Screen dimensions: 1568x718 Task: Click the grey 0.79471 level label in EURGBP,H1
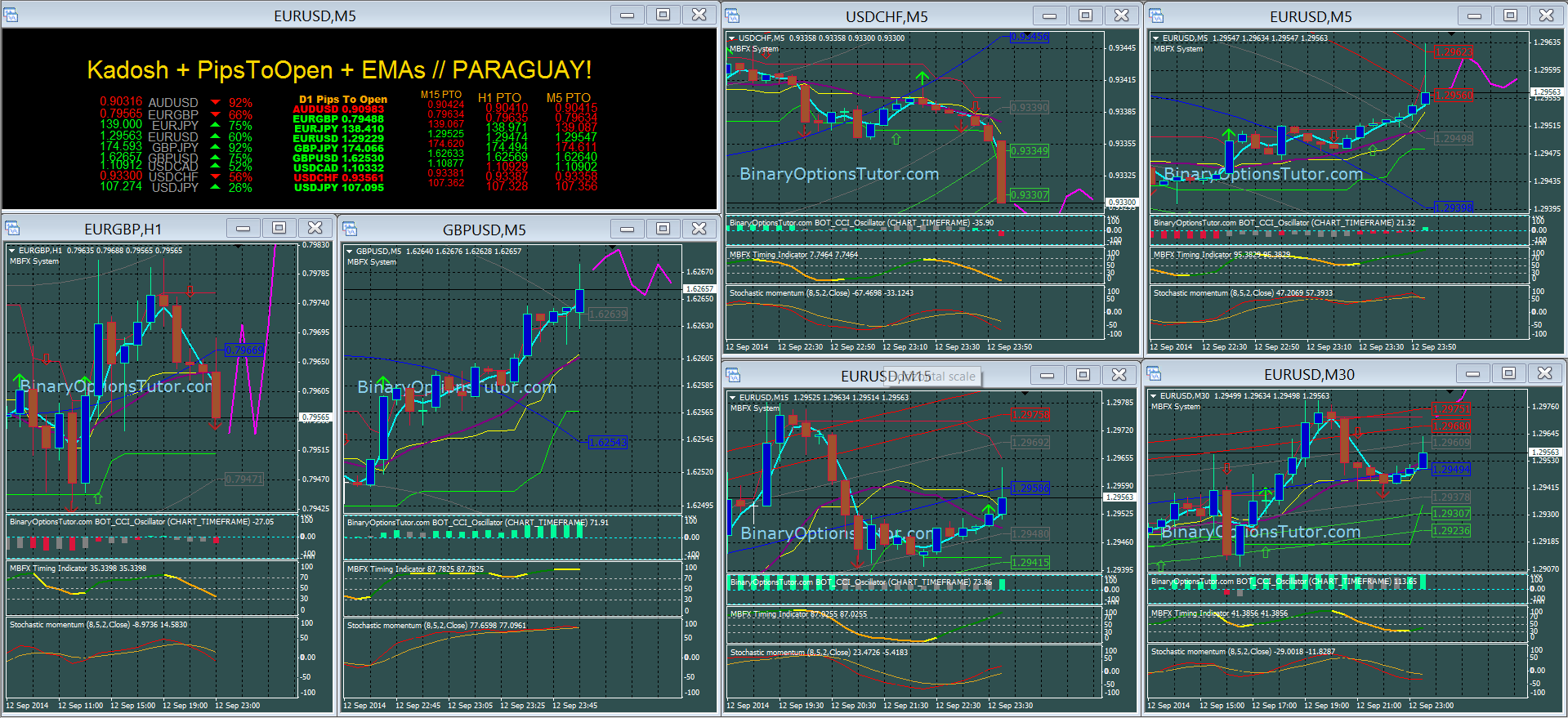click(x=244, y=479)
